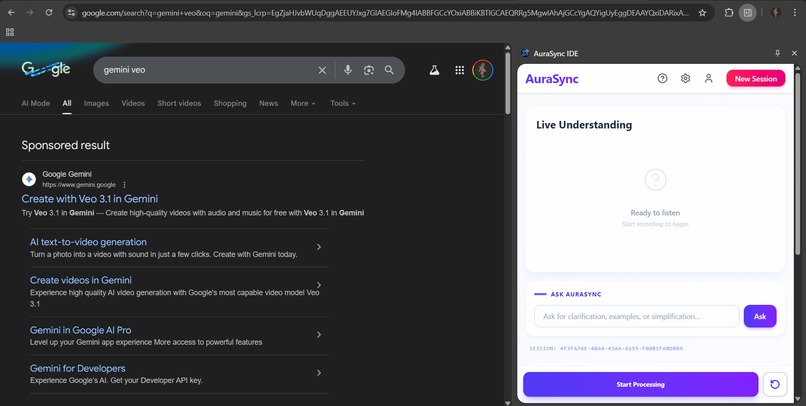Click the Sponsored result heading

click(x=65, y=145)
